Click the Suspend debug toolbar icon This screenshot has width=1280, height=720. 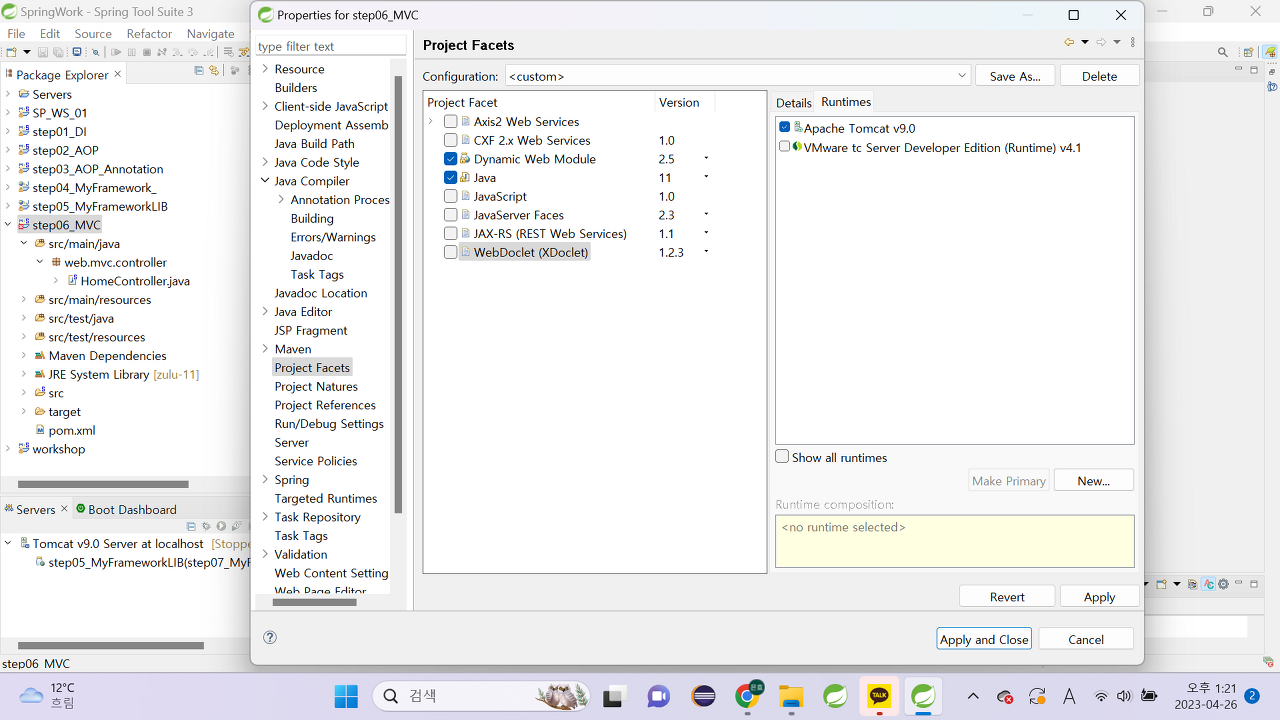132,52
